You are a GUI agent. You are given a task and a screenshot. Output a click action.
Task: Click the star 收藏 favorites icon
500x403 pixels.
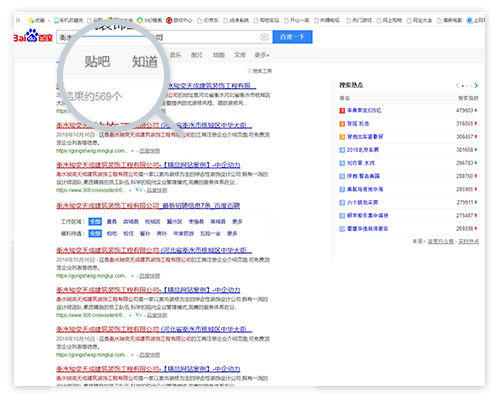click(31, 20)
